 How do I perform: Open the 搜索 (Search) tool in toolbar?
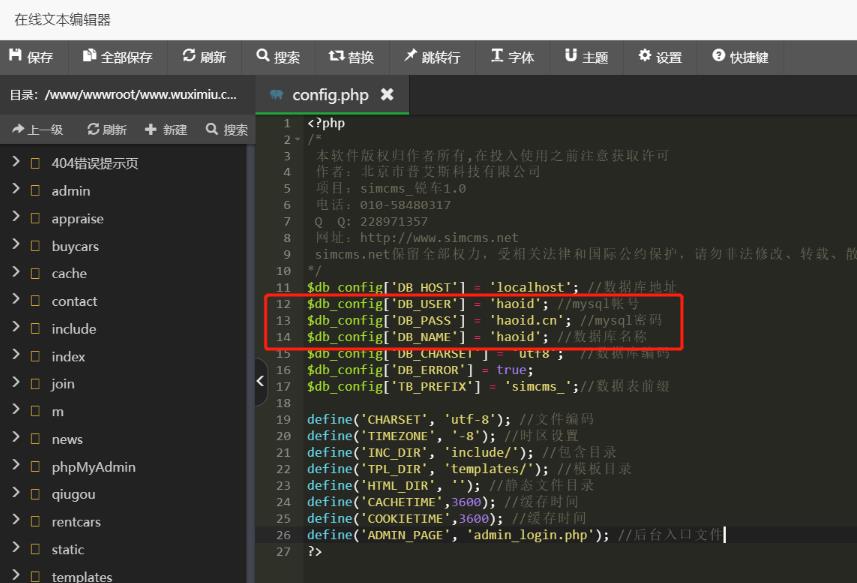(263, 56)
